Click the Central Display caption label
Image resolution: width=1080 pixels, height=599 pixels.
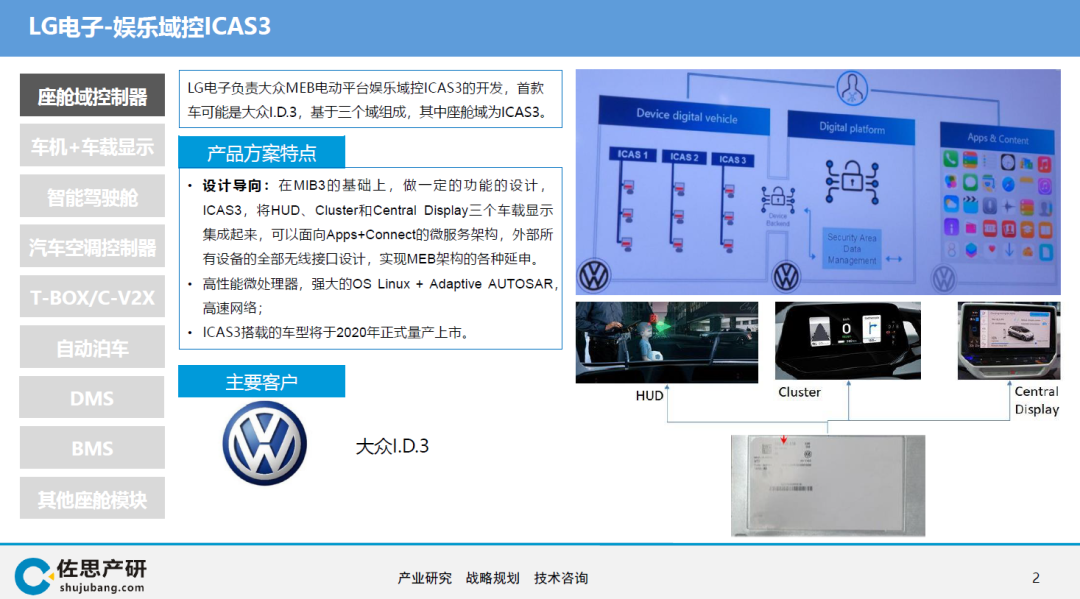coord(1037,400)
